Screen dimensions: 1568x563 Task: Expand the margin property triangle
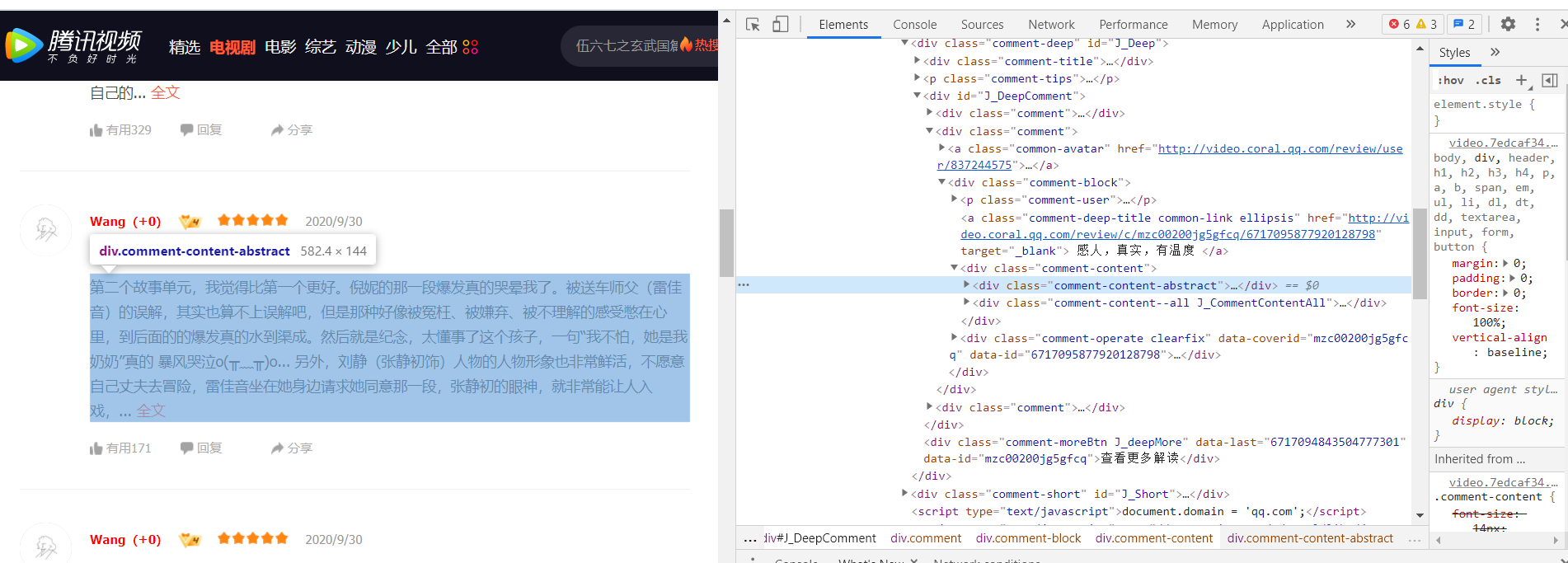pyautogui.click(x=1506, y=264)
